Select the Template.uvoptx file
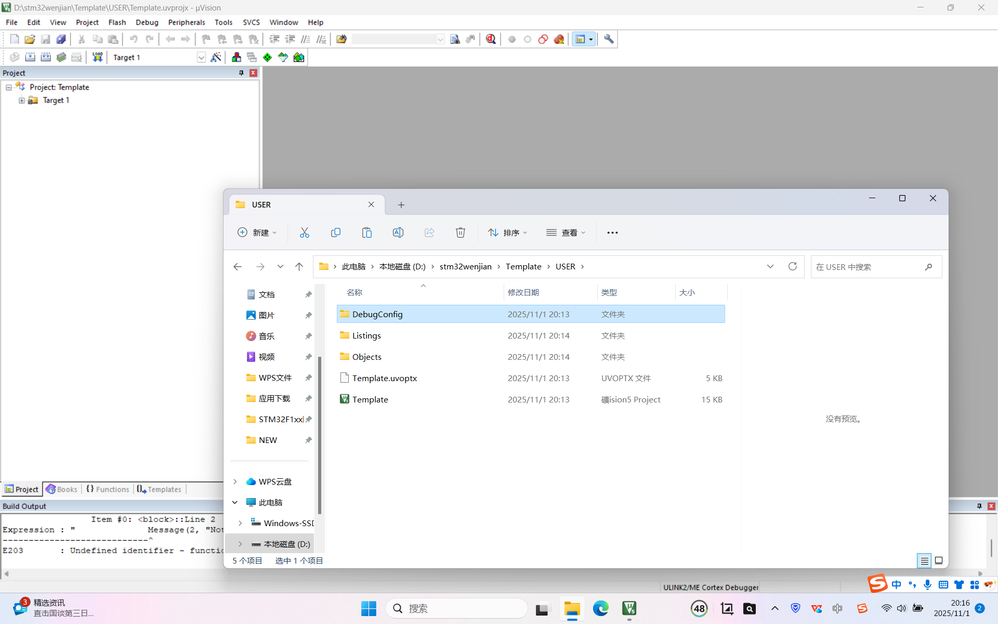 pos(531,378)
